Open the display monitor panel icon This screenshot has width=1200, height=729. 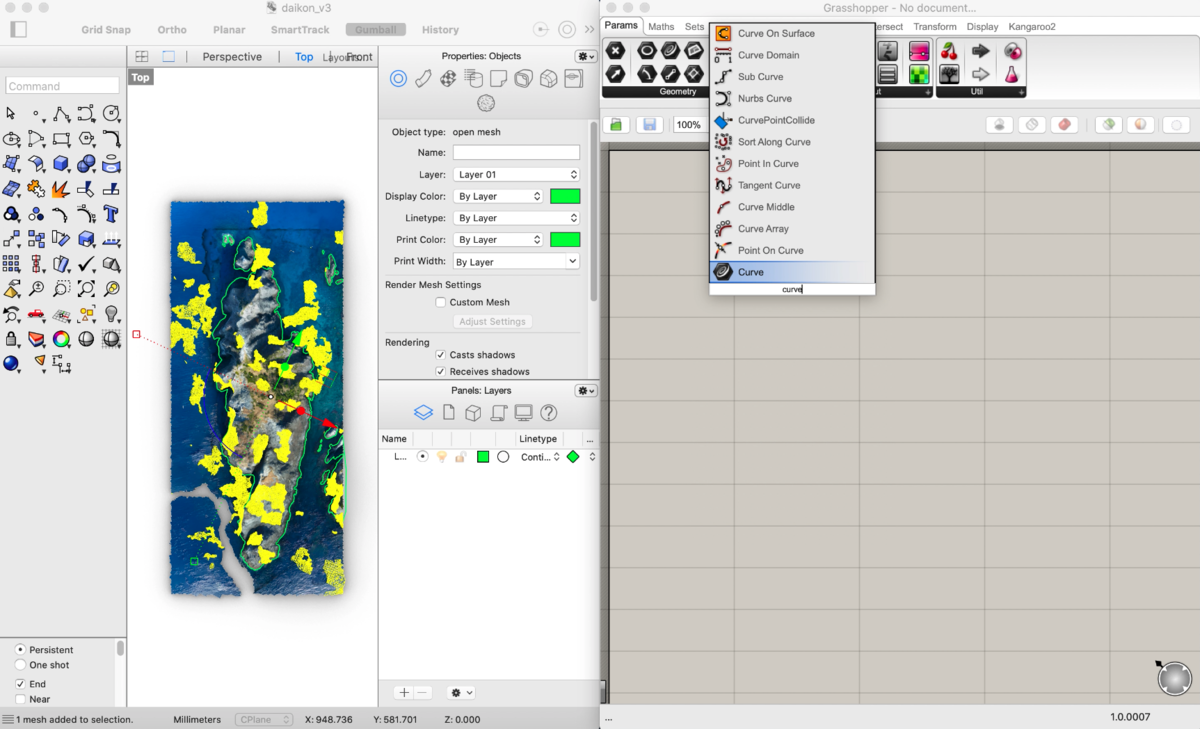[523, 413]
